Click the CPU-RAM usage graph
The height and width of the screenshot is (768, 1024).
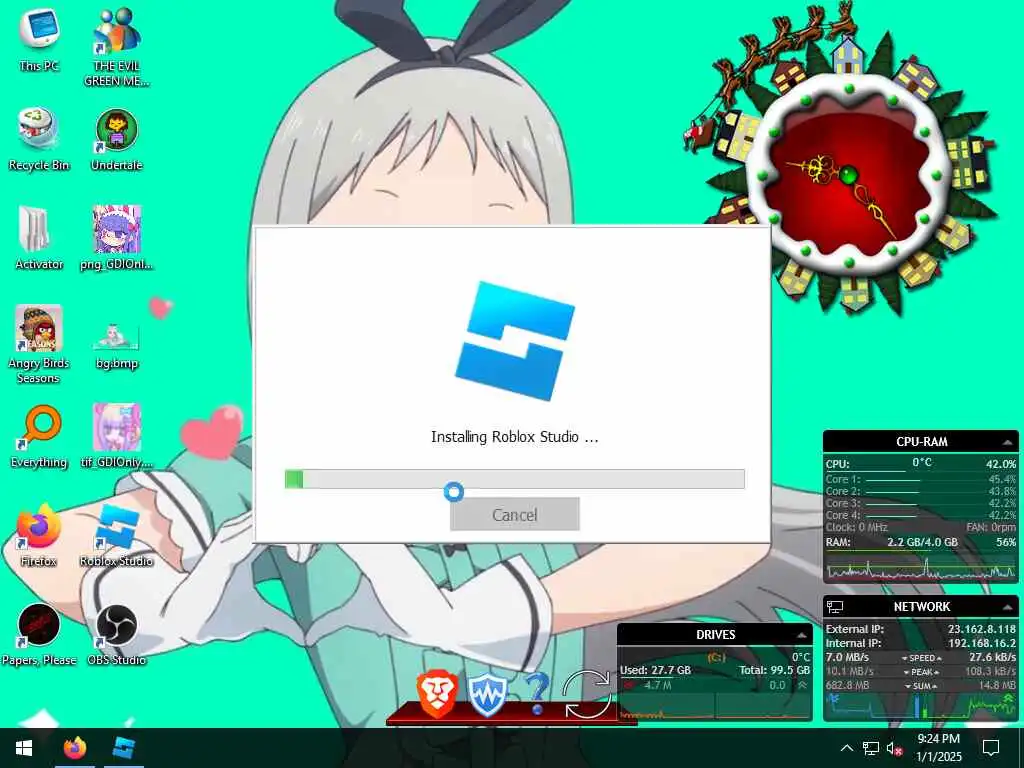[921, 567]
